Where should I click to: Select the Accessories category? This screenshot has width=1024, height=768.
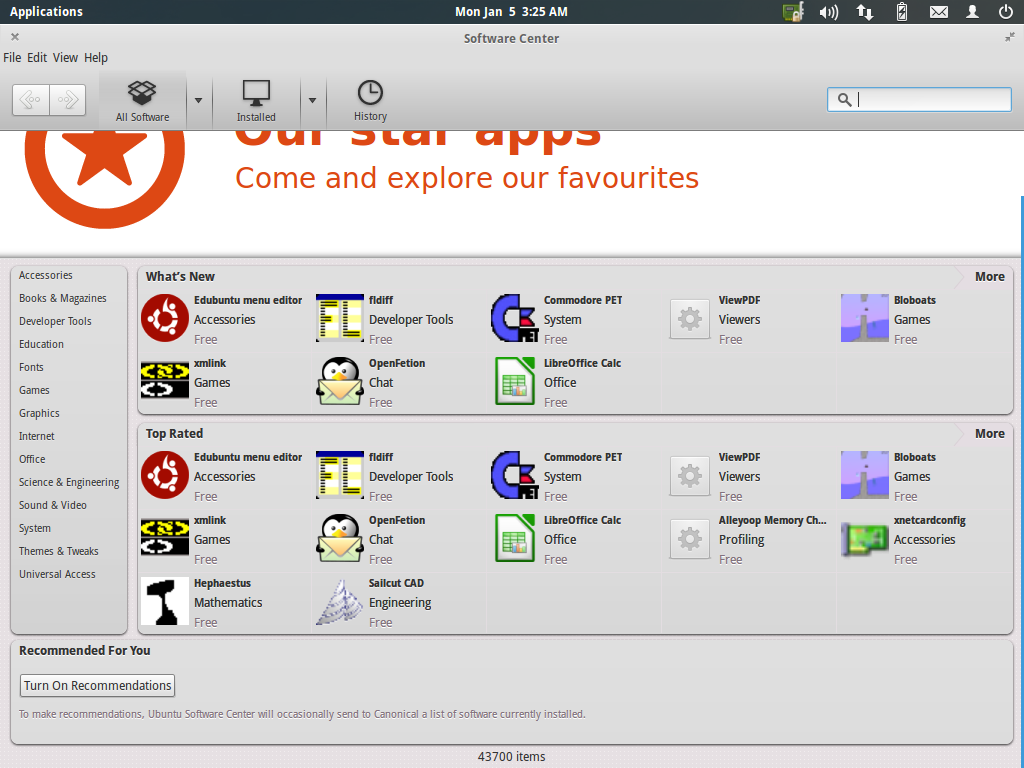[46, 276]
